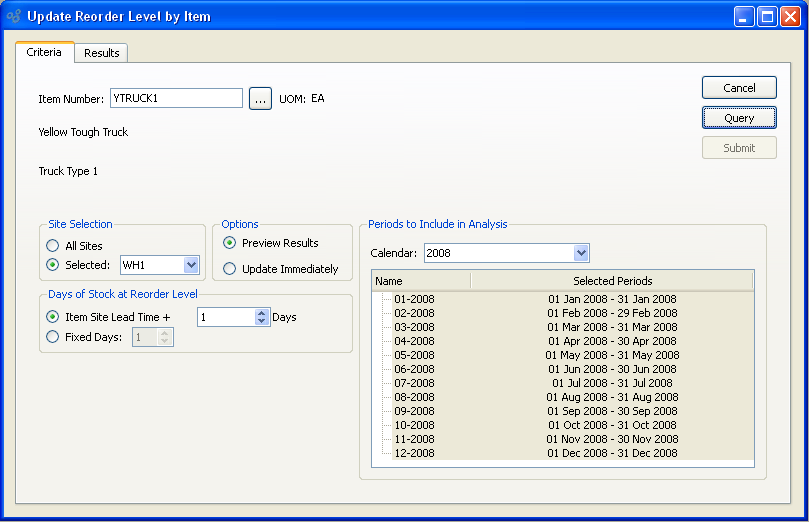Click the Selected Periods column header
Screen dimensions: 809x522
(x=612, y=281)
